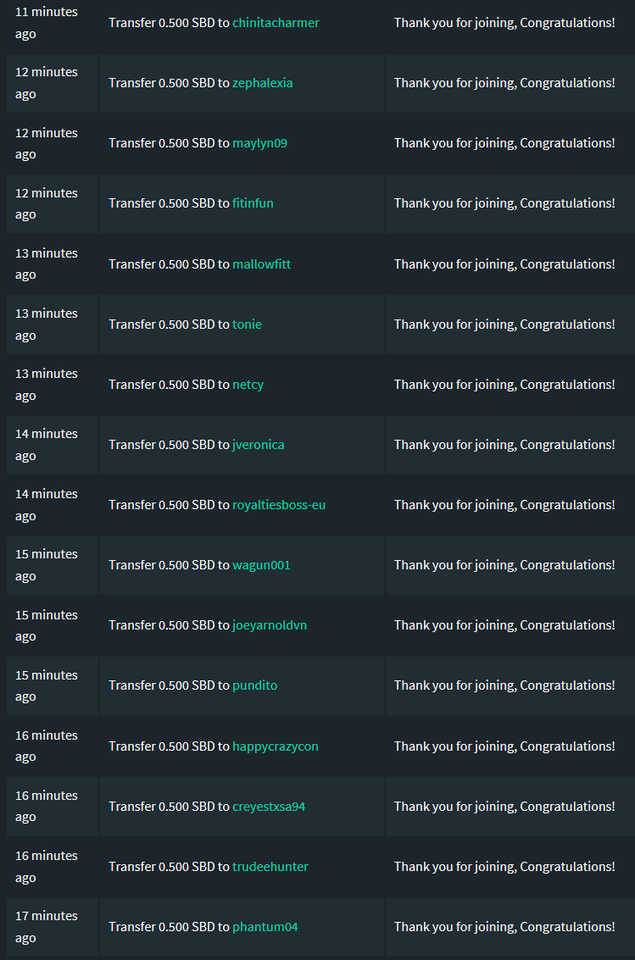Select the mallowfitt username link
635x960 pixels.
click(262, 264)
